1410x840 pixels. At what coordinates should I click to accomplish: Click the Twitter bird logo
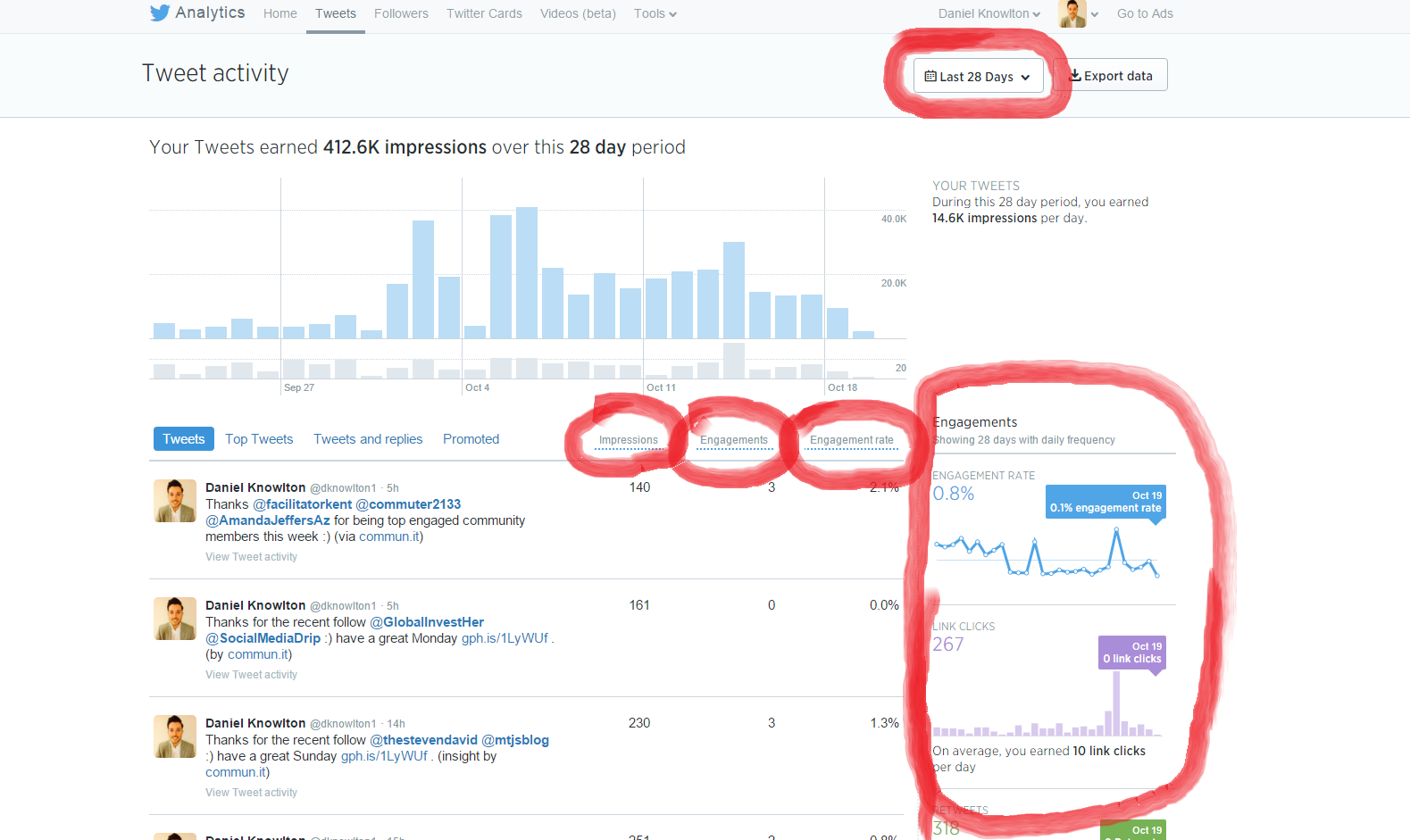pyautogui.click(x=160, y=13)
